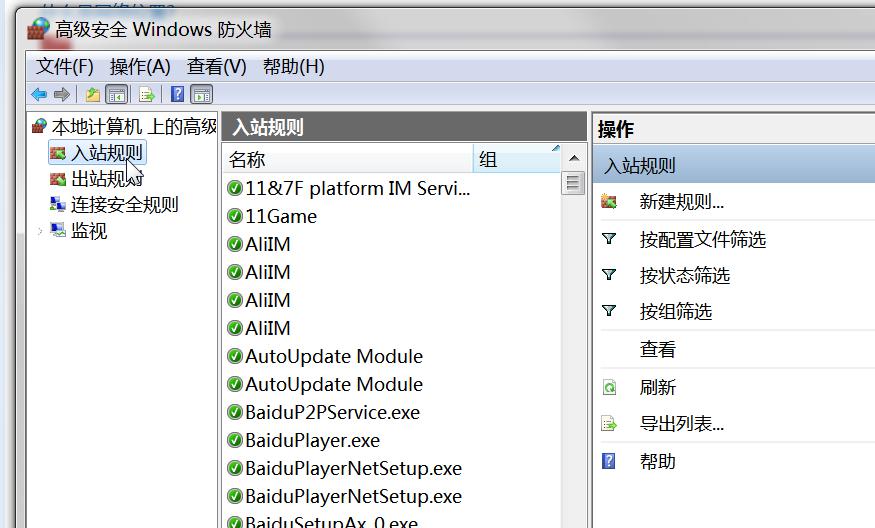This screenshot has width=875, height=528.
Task: Select 入站规则 in the tree
Action: point(107,153)
